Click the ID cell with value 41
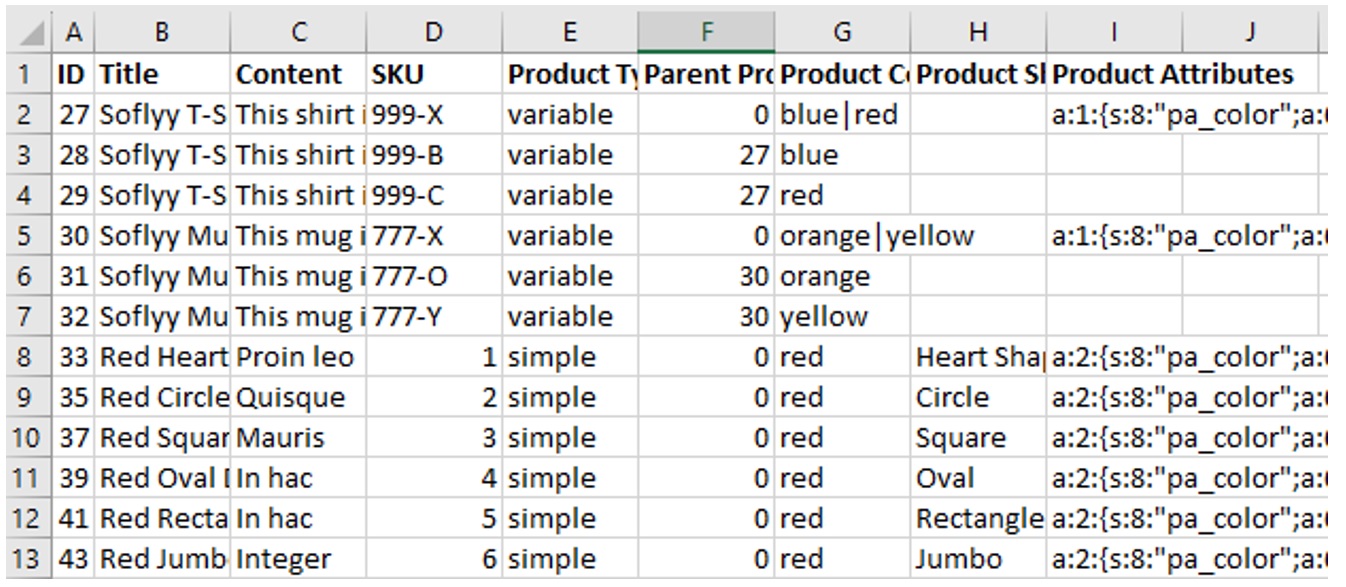Viewport: 1346px width, 587px height. coord(74,519)
